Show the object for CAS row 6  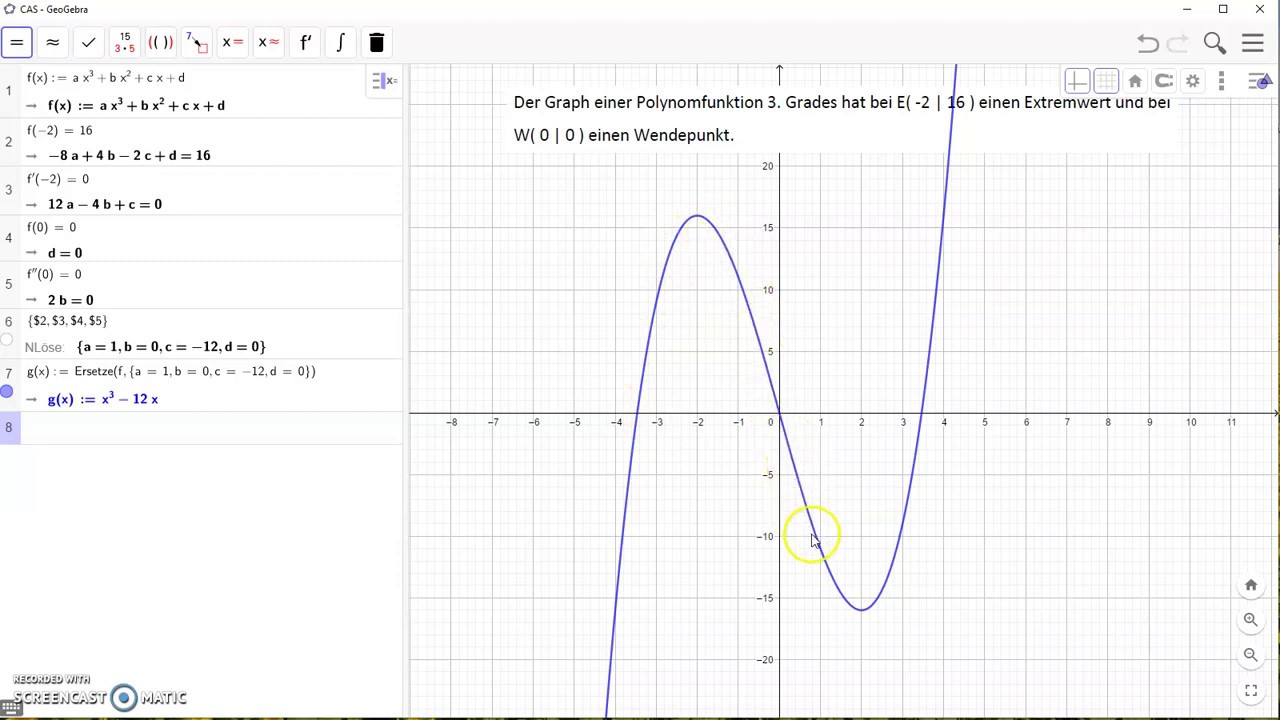[7, 340]
